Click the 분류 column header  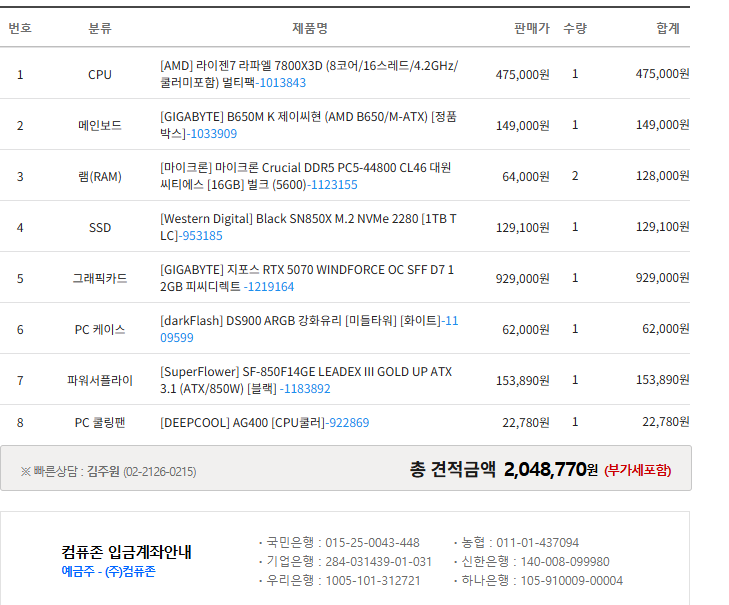(x=100, y=28)
